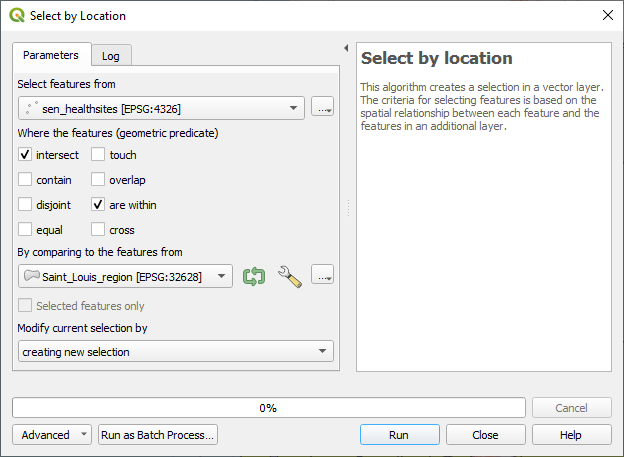
Task: Switch to the Log tab
Action: click(x=112, y=56)
